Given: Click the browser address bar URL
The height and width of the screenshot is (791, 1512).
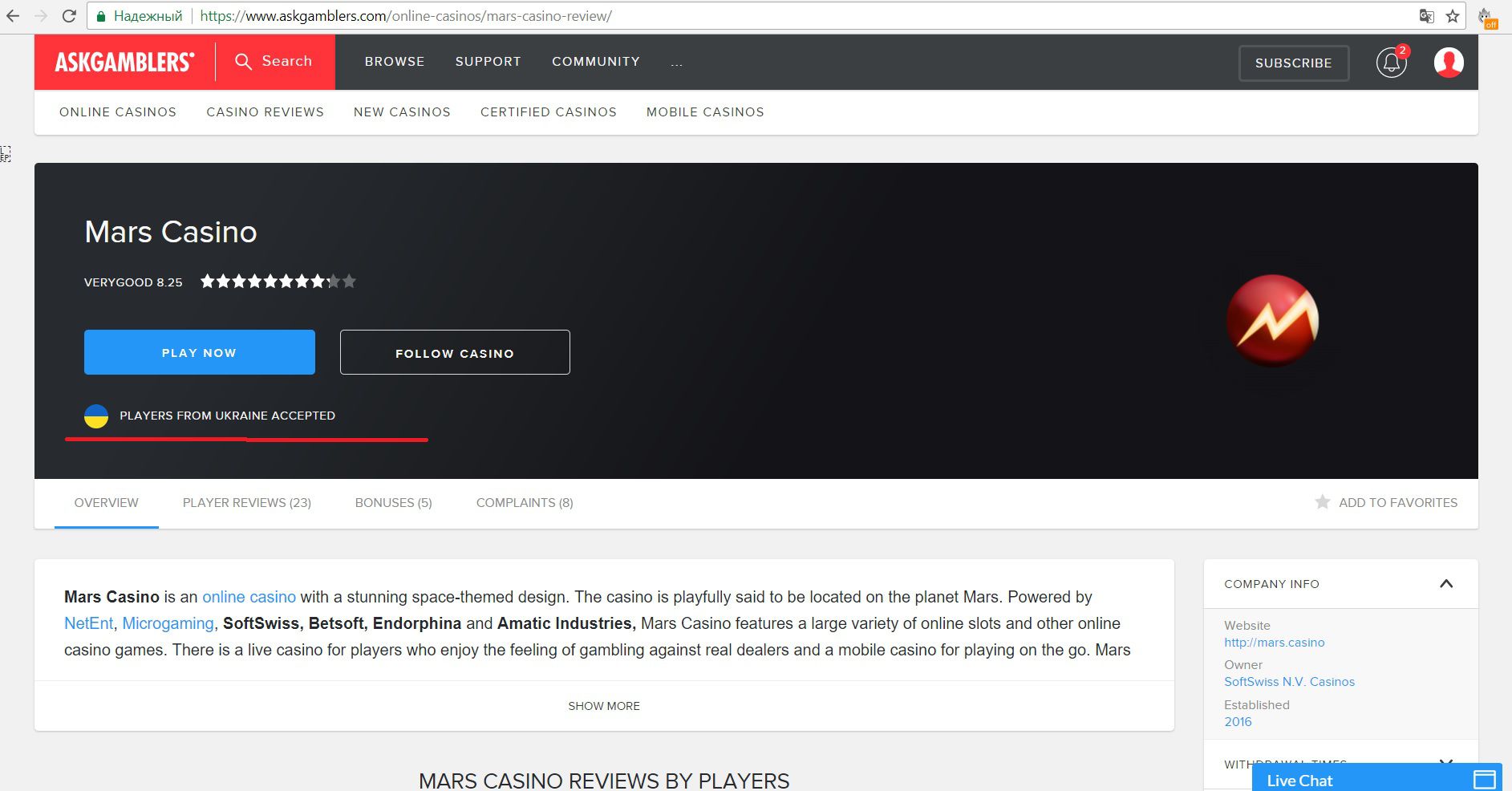Looking at the screenshot, I should coord(406,16).
